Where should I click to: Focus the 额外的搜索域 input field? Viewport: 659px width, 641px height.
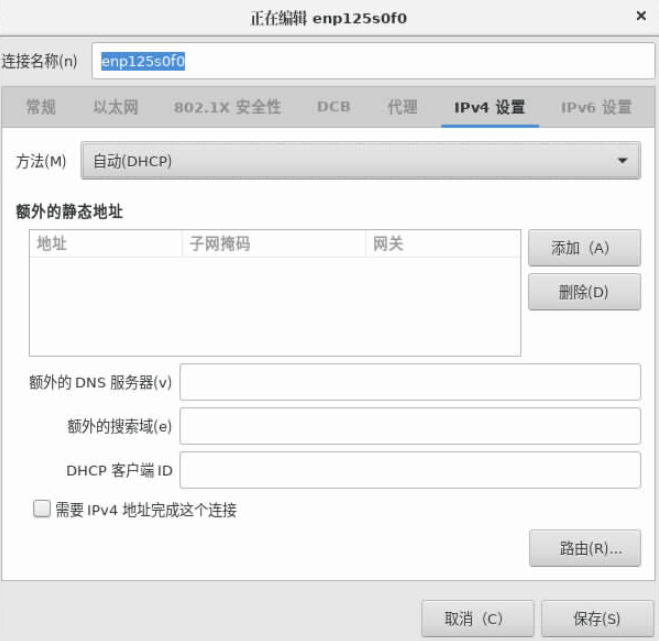[x=410, y=426]
